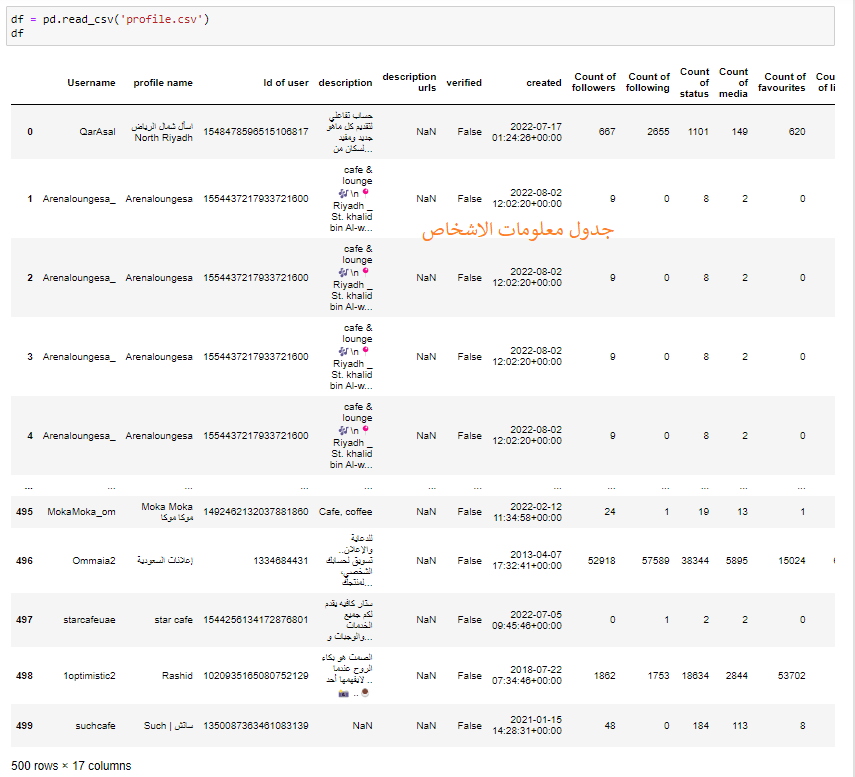This screenshot has width=855, height=777.
Task: Click row index 495
Action: tap(25, 512)
